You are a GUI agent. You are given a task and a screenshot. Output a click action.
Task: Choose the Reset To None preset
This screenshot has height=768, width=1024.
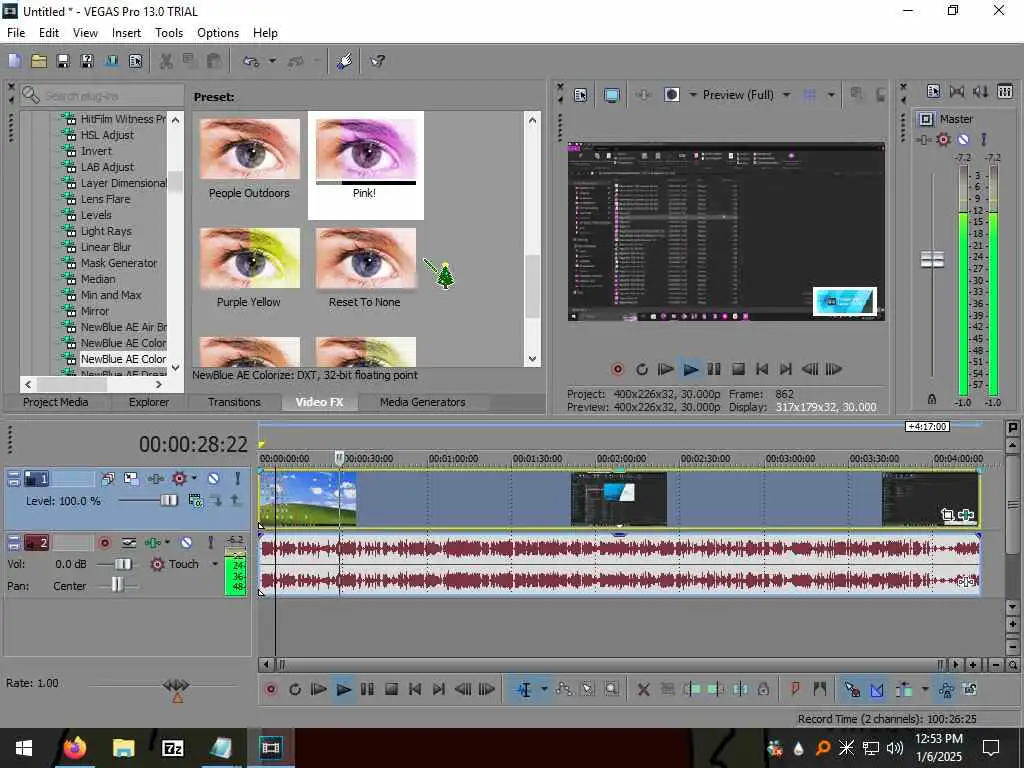tap(365, 258)
